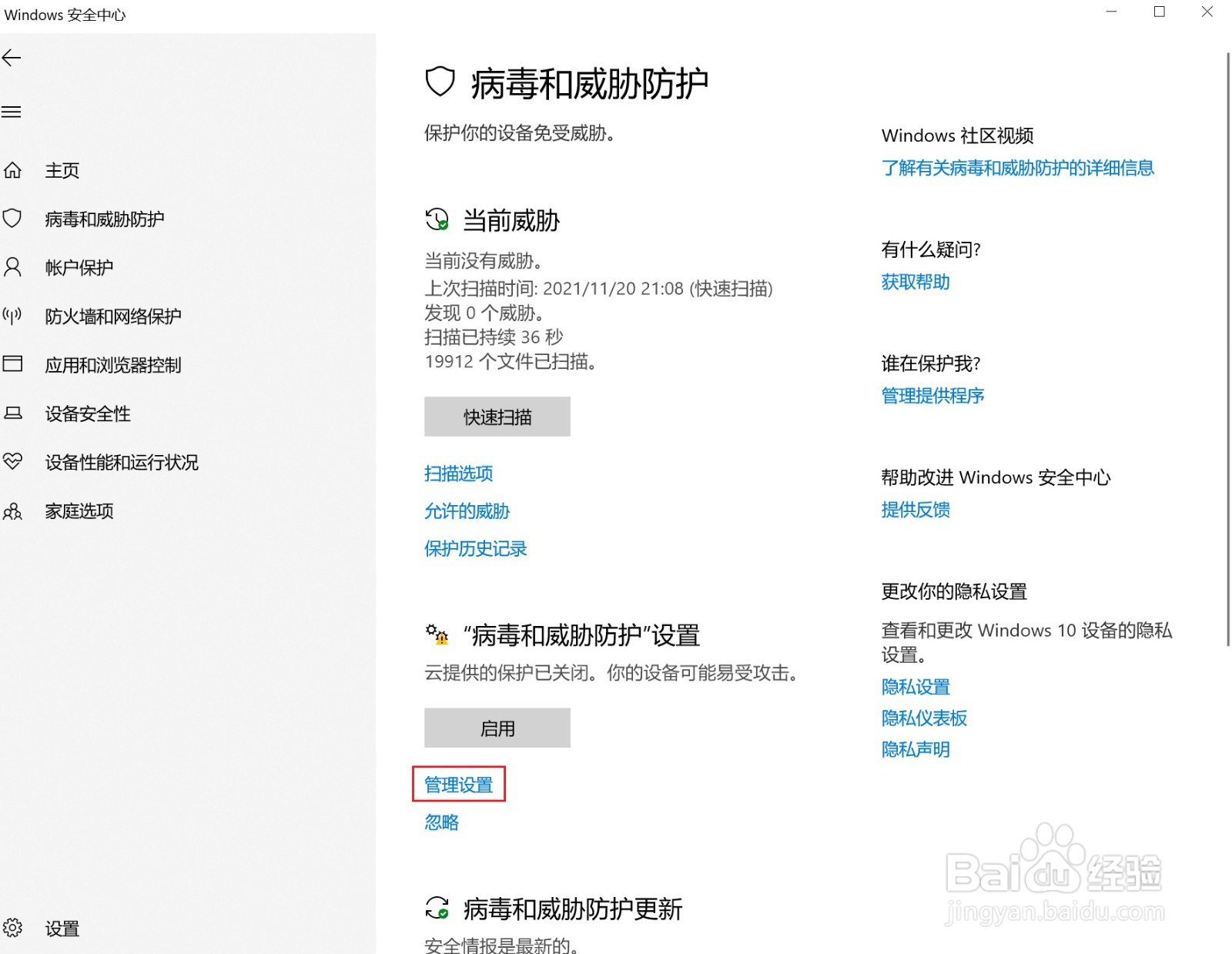This screenshot has width=1232, height=954.
Task: Click the 当前没有威胁 text
Action: coord(484,260)
